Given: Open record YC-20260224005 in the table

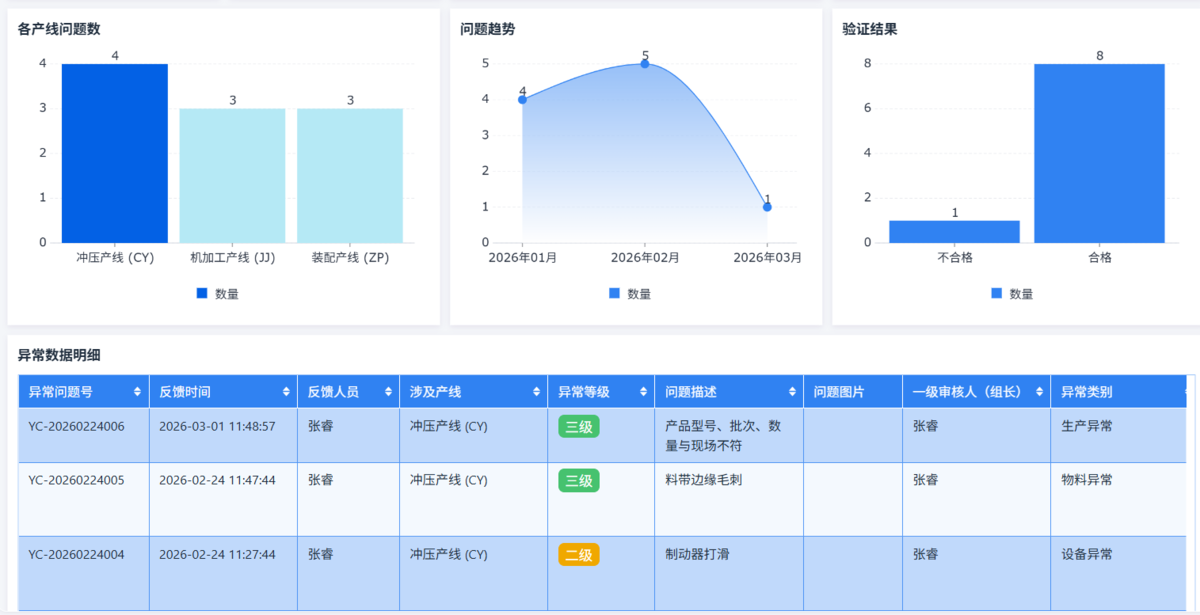Looking at the screenshot, I should point(77,480).
